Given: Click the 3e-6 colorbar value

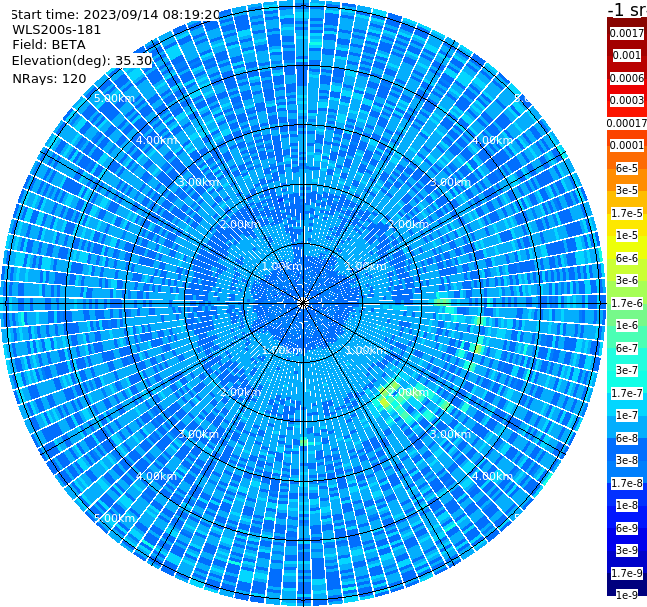Looking at the screenshot, I should coord(627,280).
